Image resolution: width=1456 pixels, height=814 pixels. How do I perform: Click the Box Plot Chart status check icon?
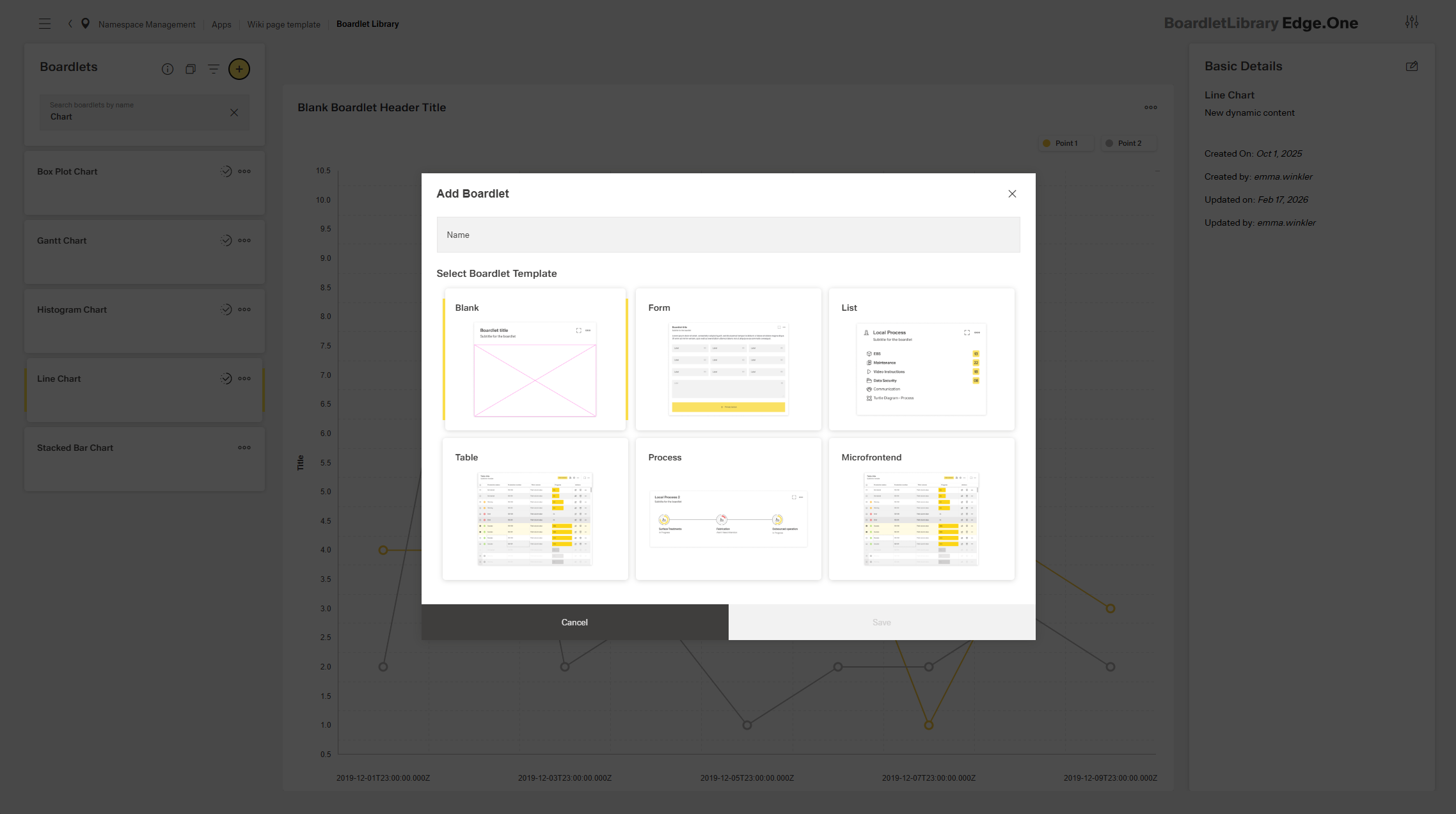[226, 171]
